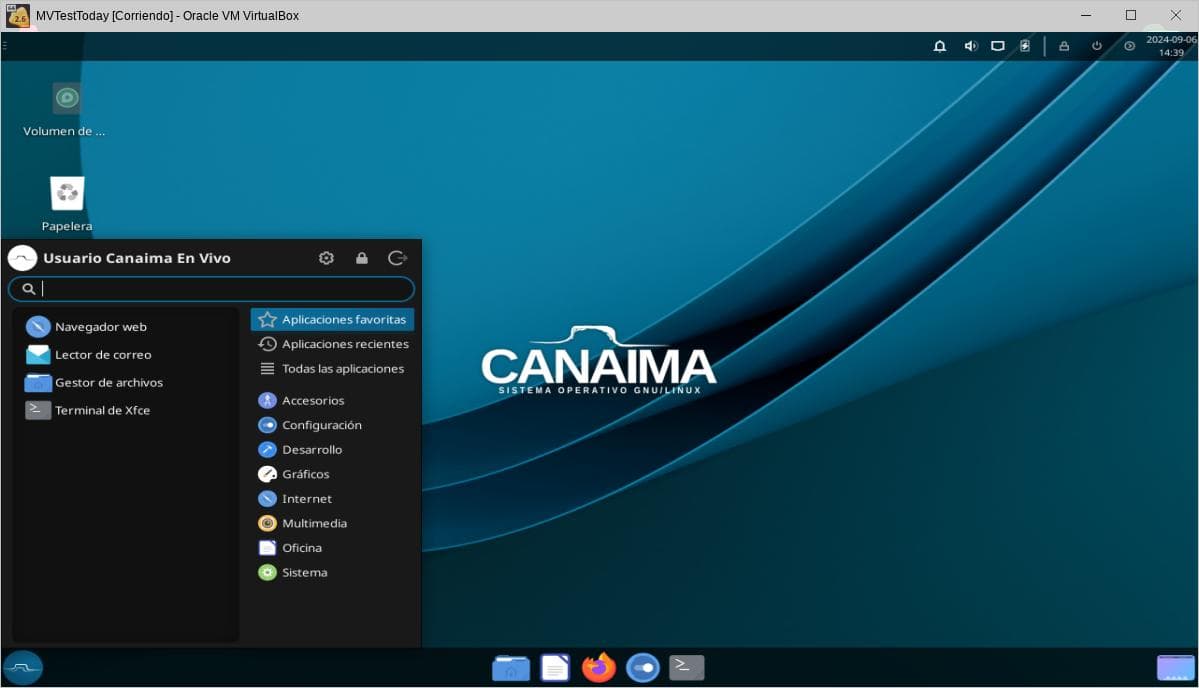Launch the terminal icon in the dock
The width and height of the screenshot is (1199, 688).
click(x=687, y=668)
